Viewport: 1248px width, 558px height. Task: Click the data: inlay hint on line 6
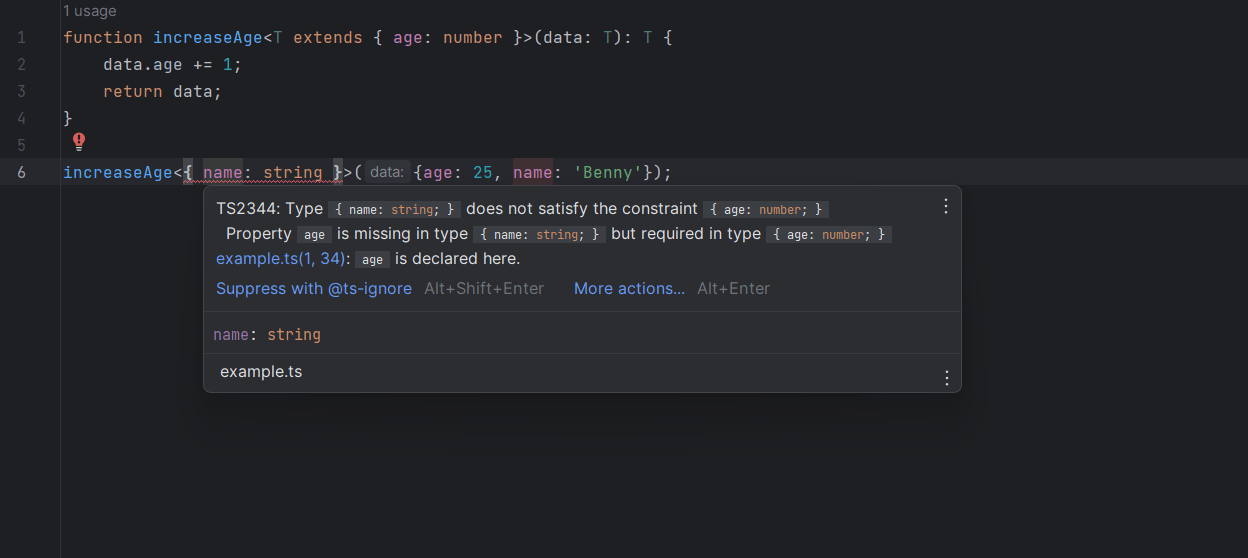pyautogui.click(x=387, y=172)
